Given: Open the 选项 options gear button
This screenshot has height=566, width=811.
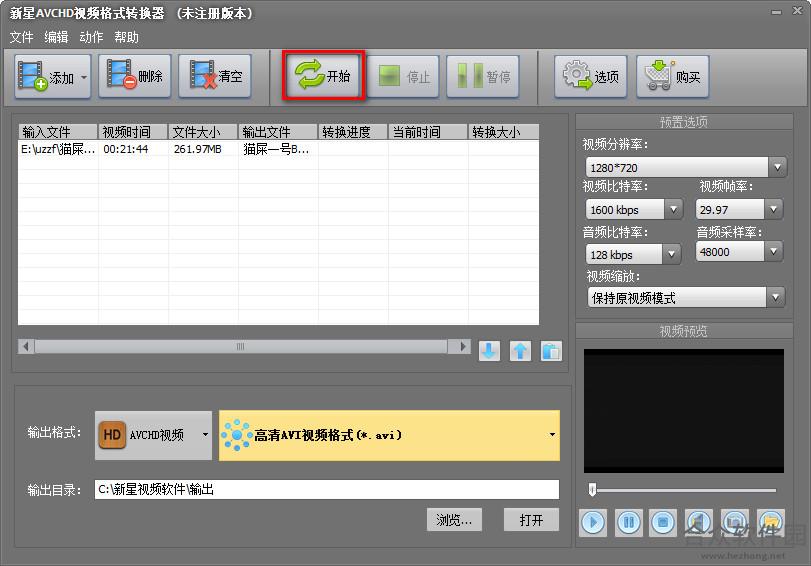Looking at the screenshot, I should (591, 77).
